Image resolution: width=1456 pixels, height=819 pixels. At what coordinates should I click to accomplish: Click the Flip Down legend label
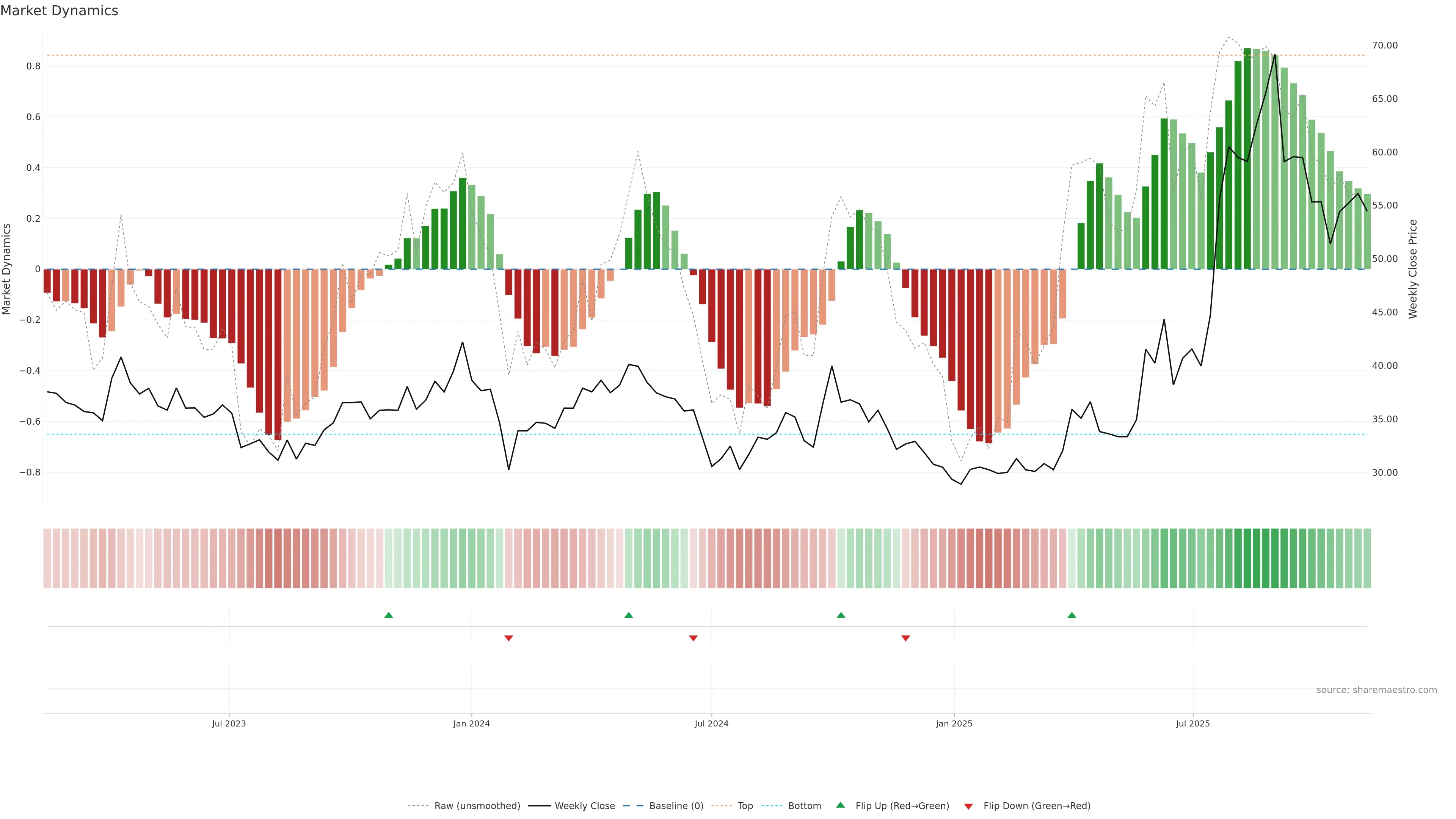pyautogui.click(x=1037, y=806)
